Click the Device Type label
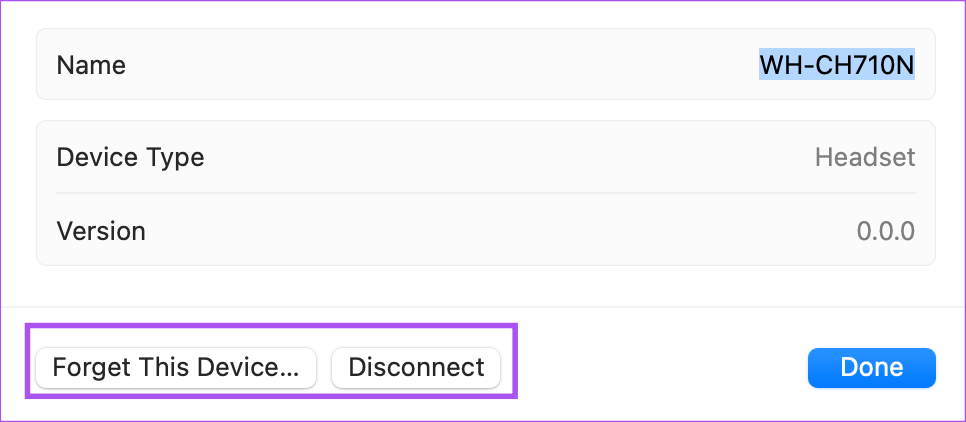This screenshot has height=422, width=966. 130,158
